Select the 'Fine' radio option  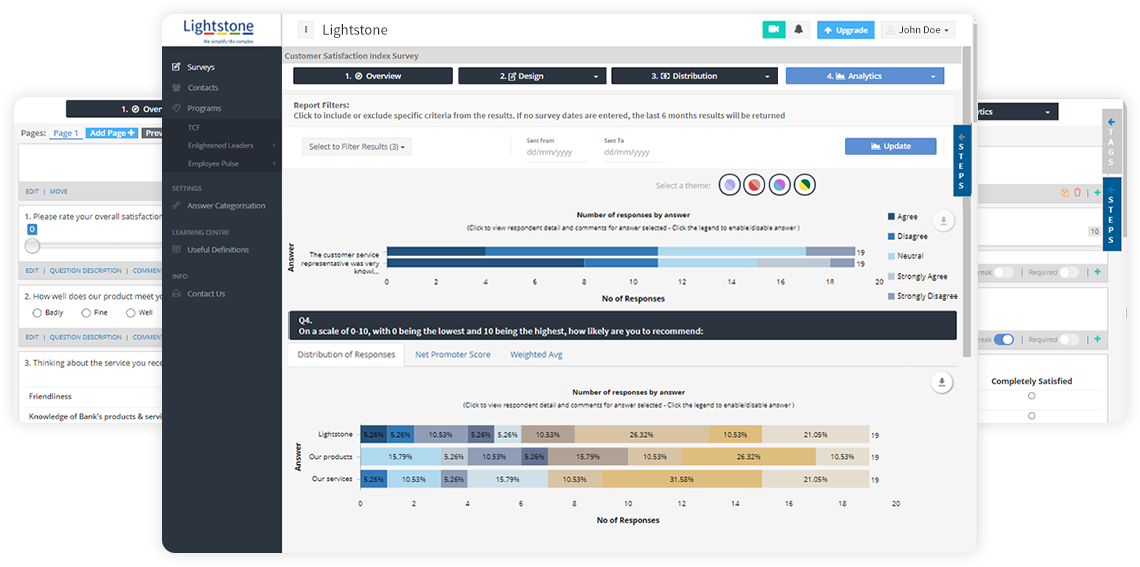pyautogui.click(x=86, y=313)
